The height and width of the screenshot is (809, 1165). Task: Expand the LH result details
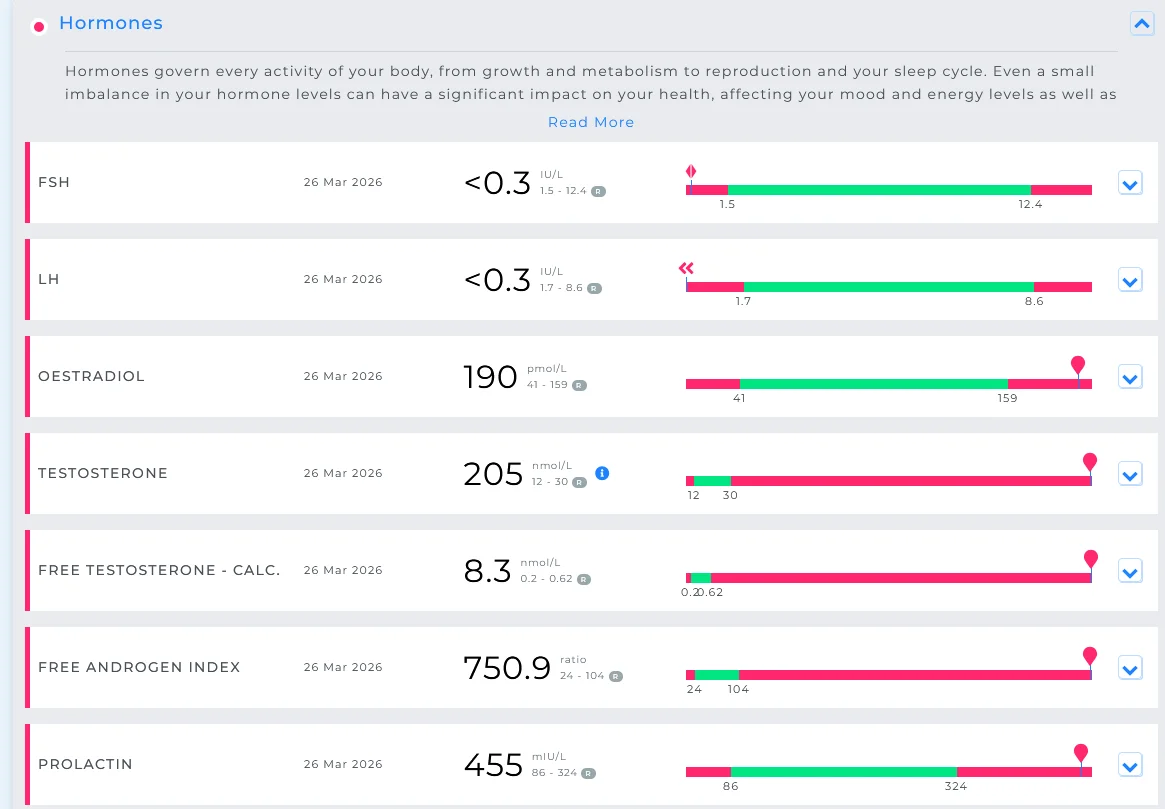(1130, 280)
